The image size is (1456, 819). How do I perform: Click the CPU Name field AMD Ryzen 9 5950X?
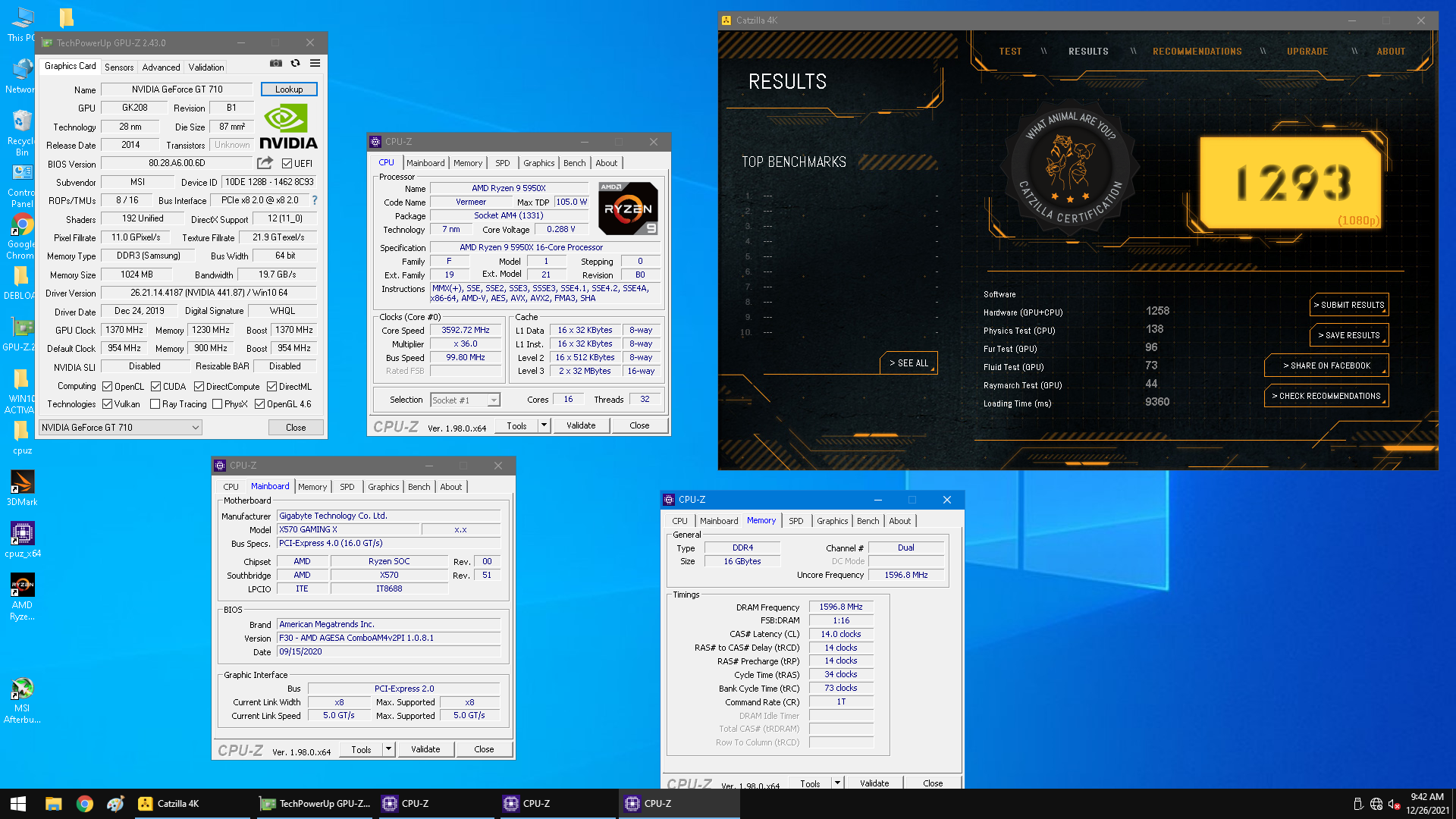point(509,188)
